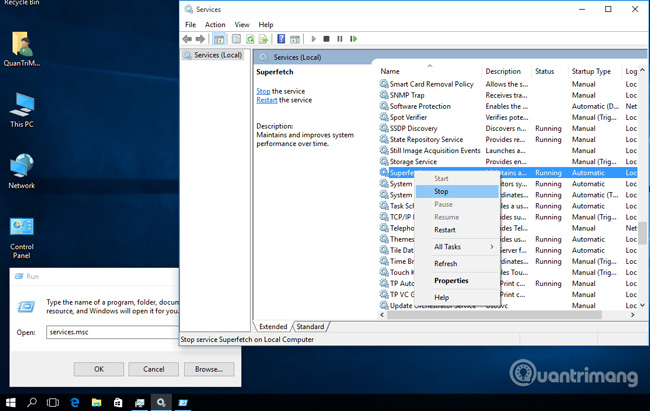
Task: Choose Properties from the context menu
Action: pos(451,281)
